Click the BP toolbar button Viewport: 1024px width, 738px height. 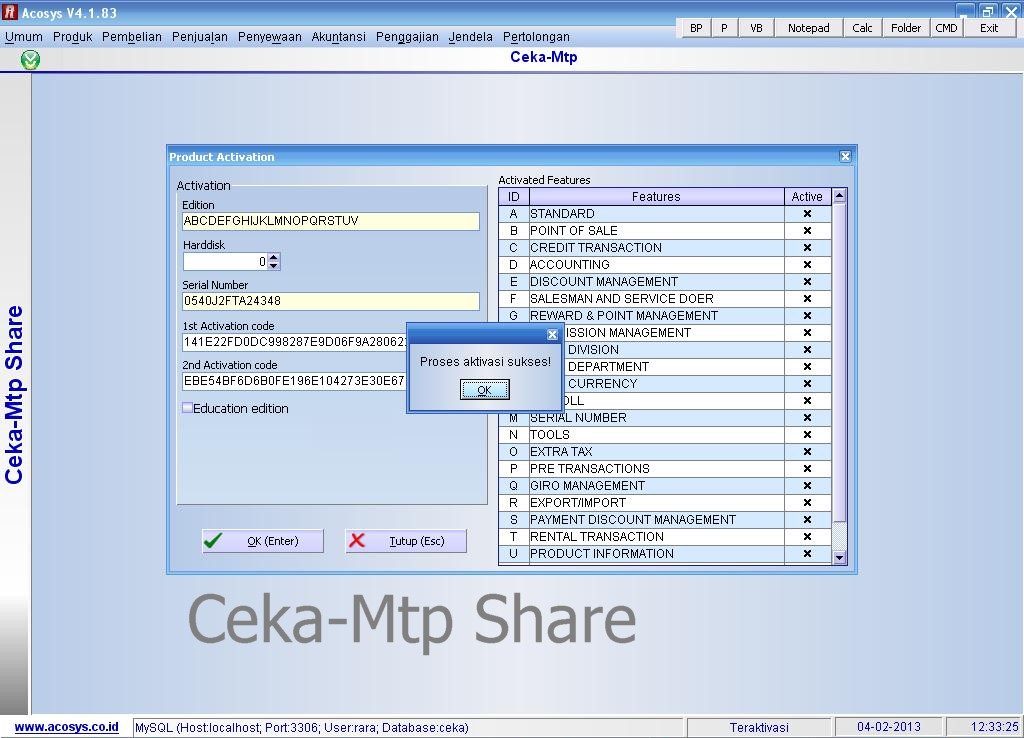coord(696,28)
